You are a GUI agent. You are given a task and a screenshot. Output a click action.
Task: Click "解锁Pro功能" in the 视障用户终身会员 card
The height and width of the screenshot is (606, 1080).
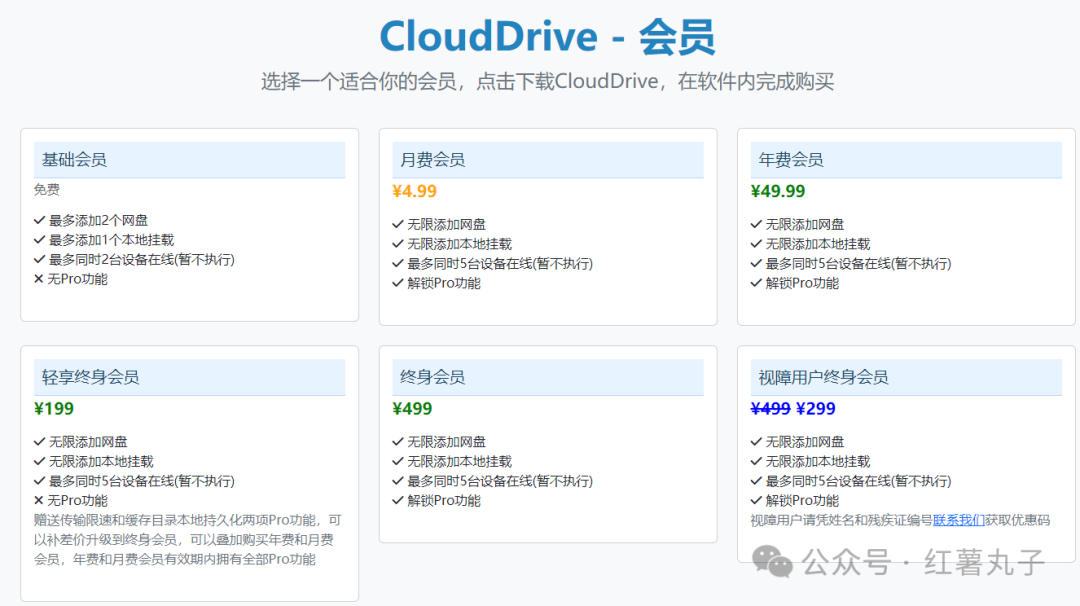(802, 501)
